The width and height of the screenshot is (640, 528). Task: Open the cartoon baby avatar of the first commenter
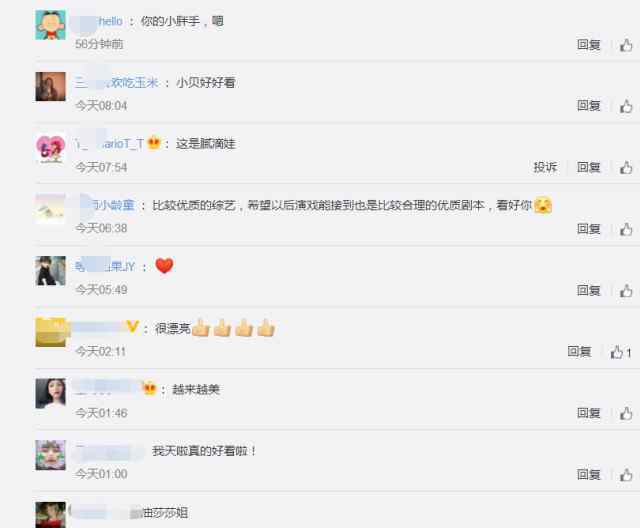tap(51, 25)
